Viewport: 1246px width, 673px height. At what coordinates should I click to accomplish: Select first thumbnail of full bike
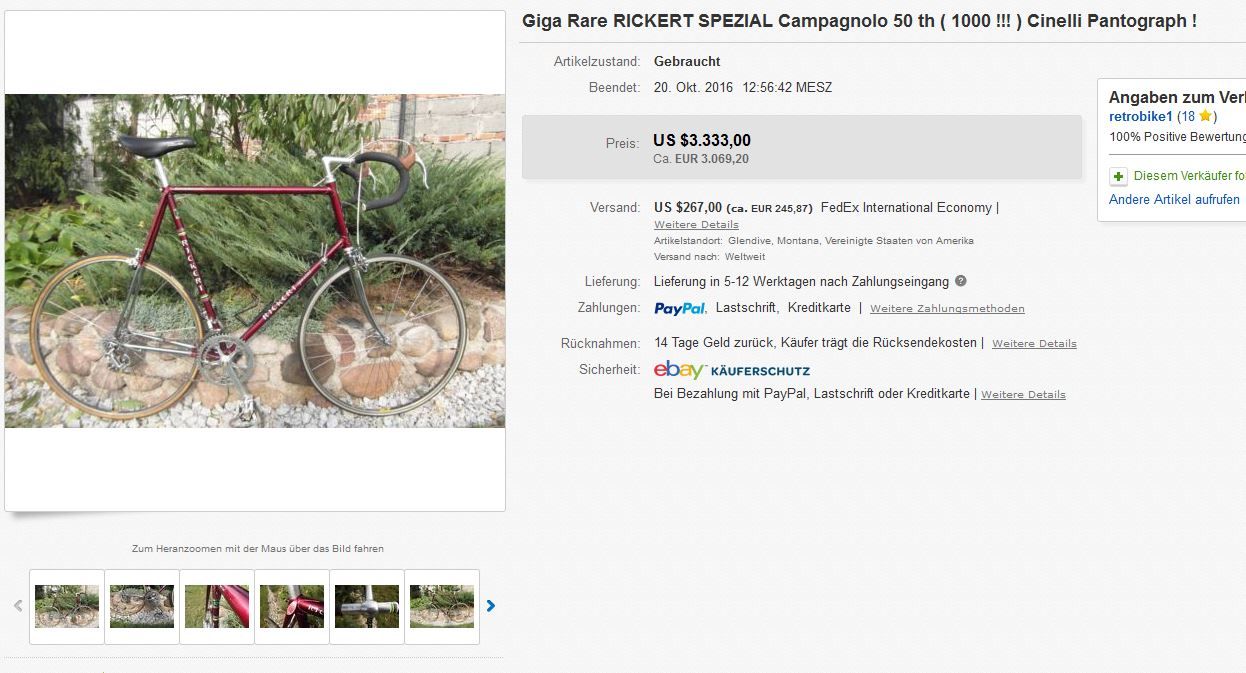(x=67, y=606)
